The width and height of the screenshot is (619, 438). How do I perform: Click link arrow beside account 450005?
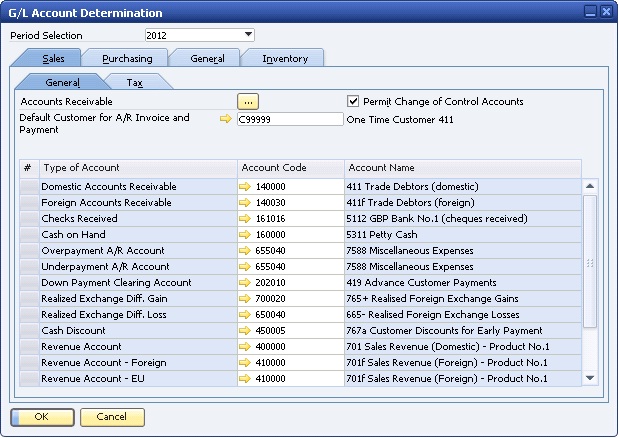pyautogui.click(x=245, y=330)
